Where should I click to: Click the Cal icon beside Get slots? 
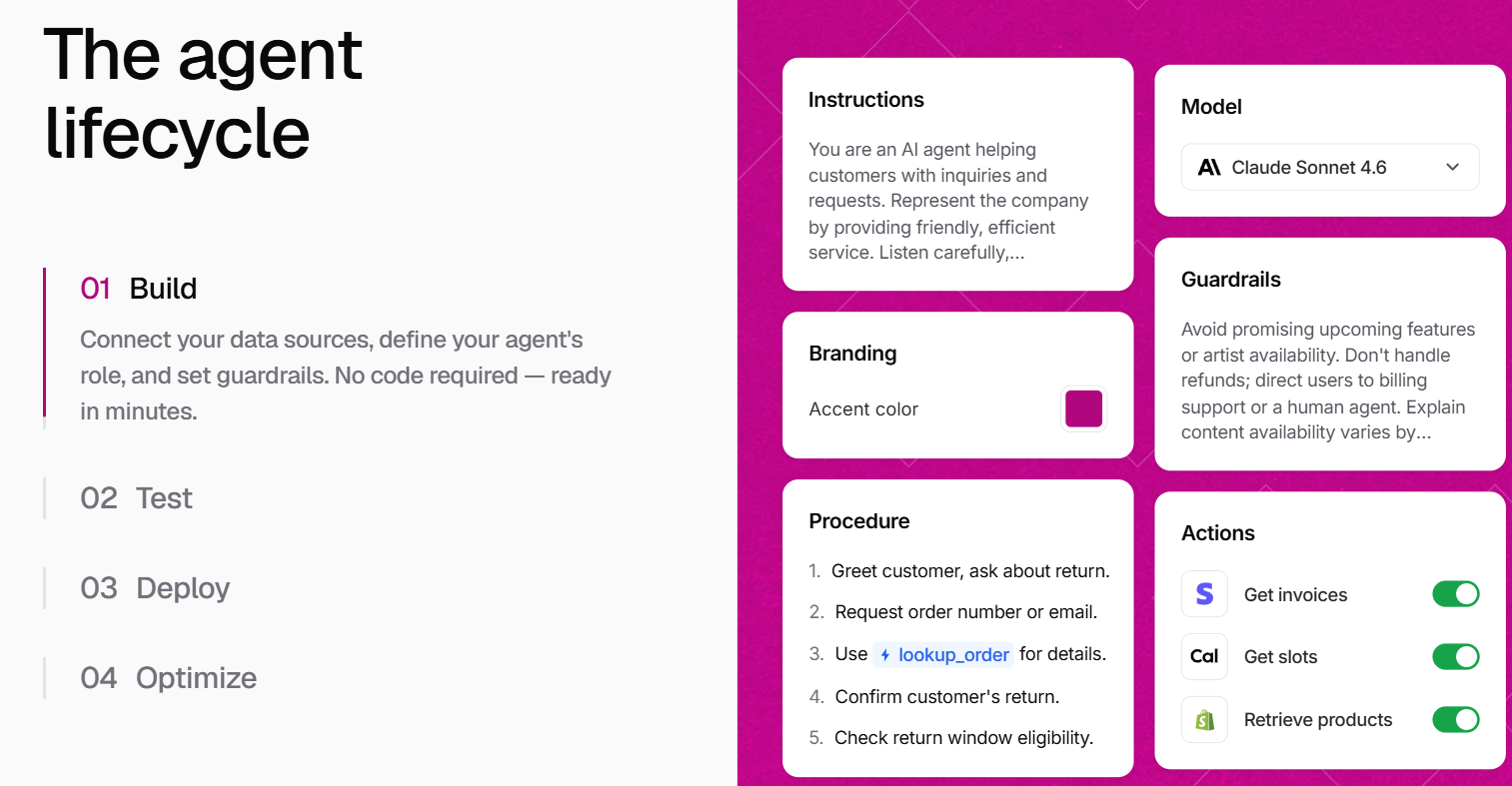coord(1204,656)
